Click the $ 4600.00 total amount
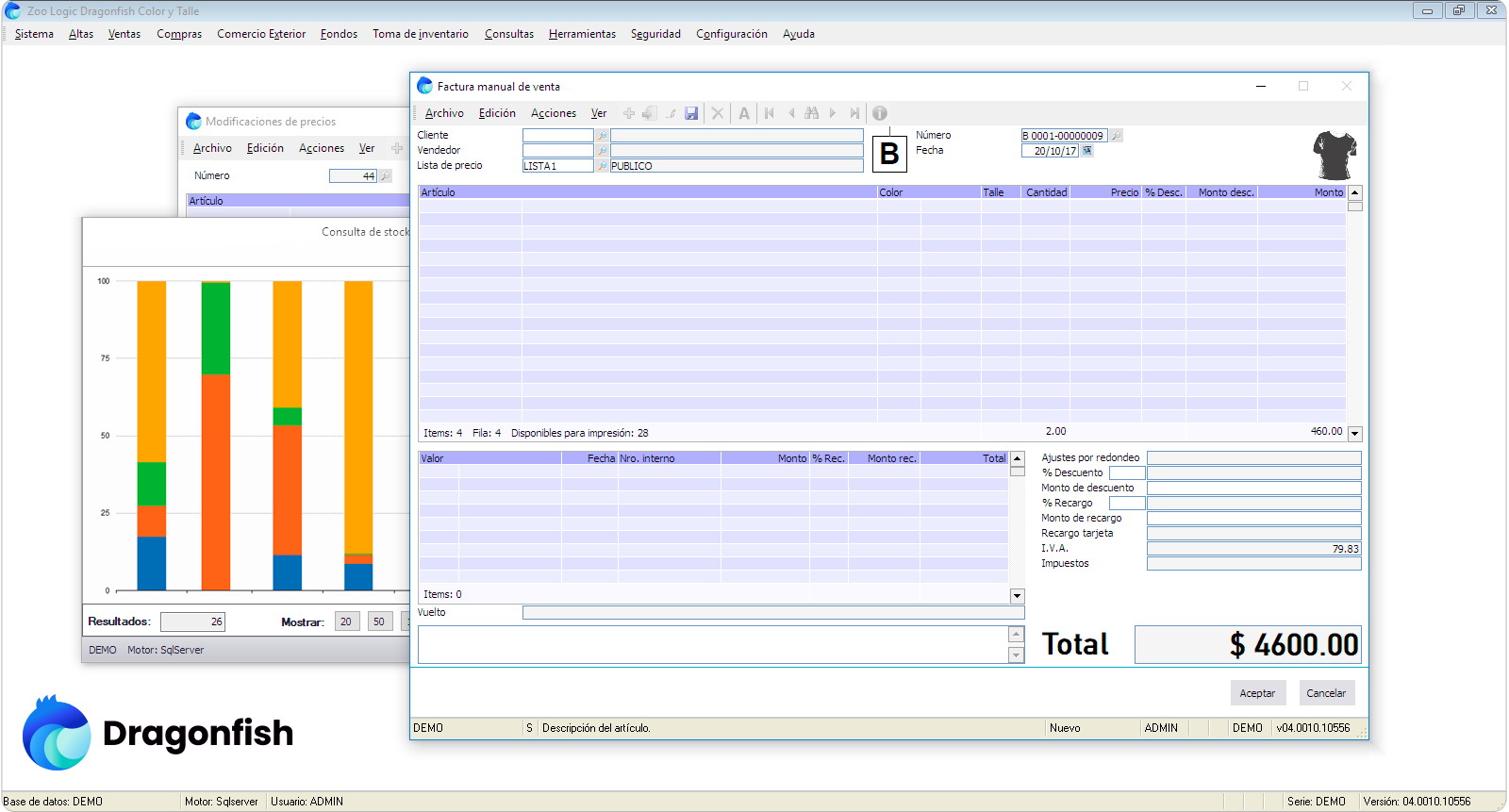Viewport: 1509px width, 812px height. (x=1248, y=645)
